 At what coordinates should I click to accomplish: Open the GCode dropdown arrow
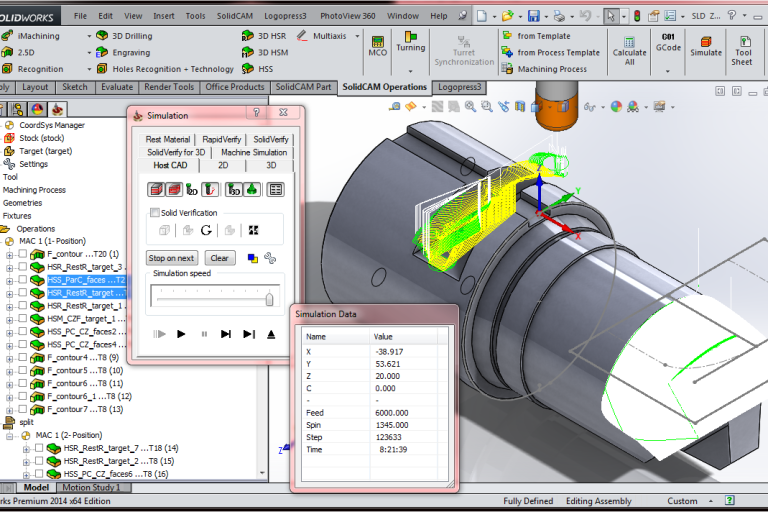click(x=668, y=71)
